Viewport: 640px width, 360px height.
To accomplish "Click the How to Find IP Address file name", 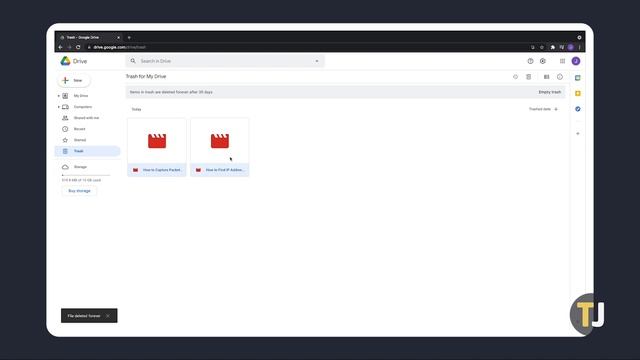I will click(224, 170).
